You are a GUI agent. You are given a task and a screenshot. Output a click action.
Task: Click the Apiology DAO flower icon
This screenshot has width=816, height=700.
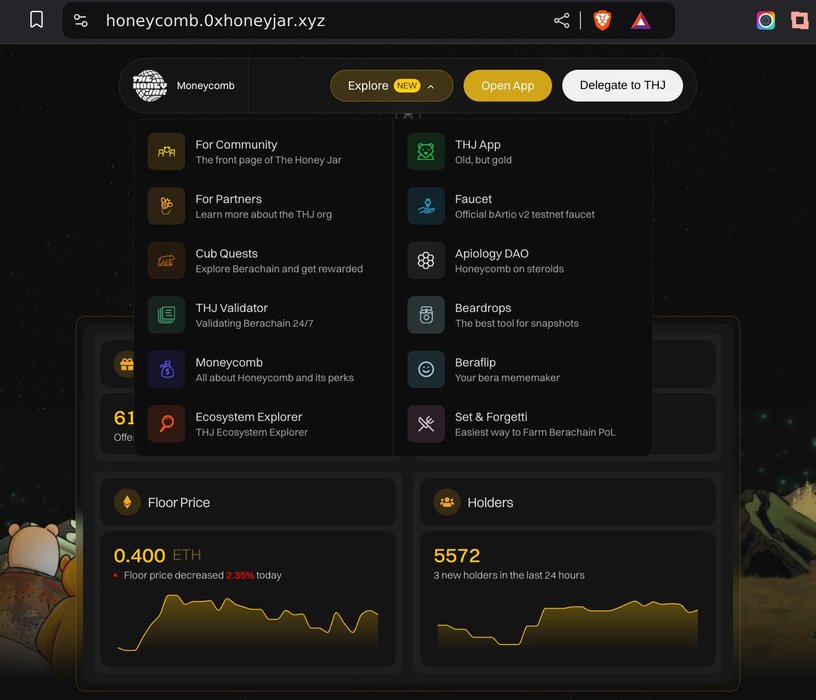click(426, 261)
